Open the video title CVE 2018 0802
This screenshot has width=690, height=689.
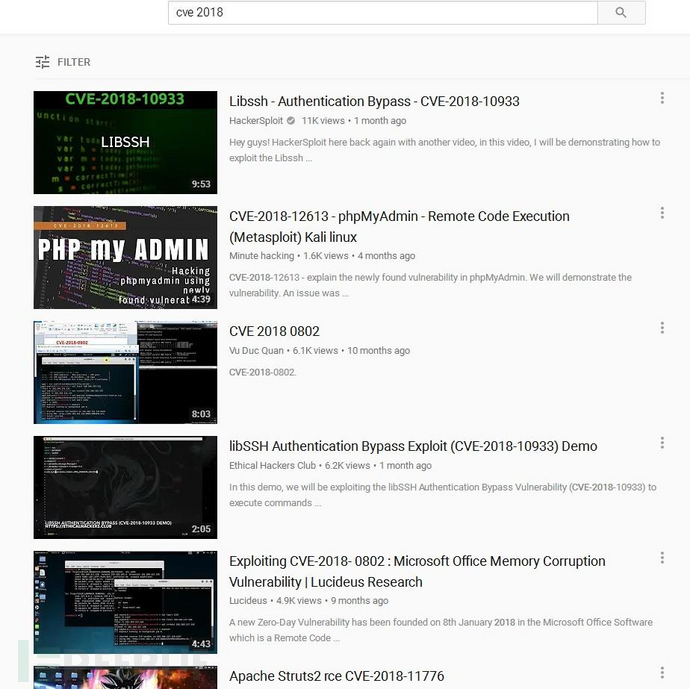[274, 331]
